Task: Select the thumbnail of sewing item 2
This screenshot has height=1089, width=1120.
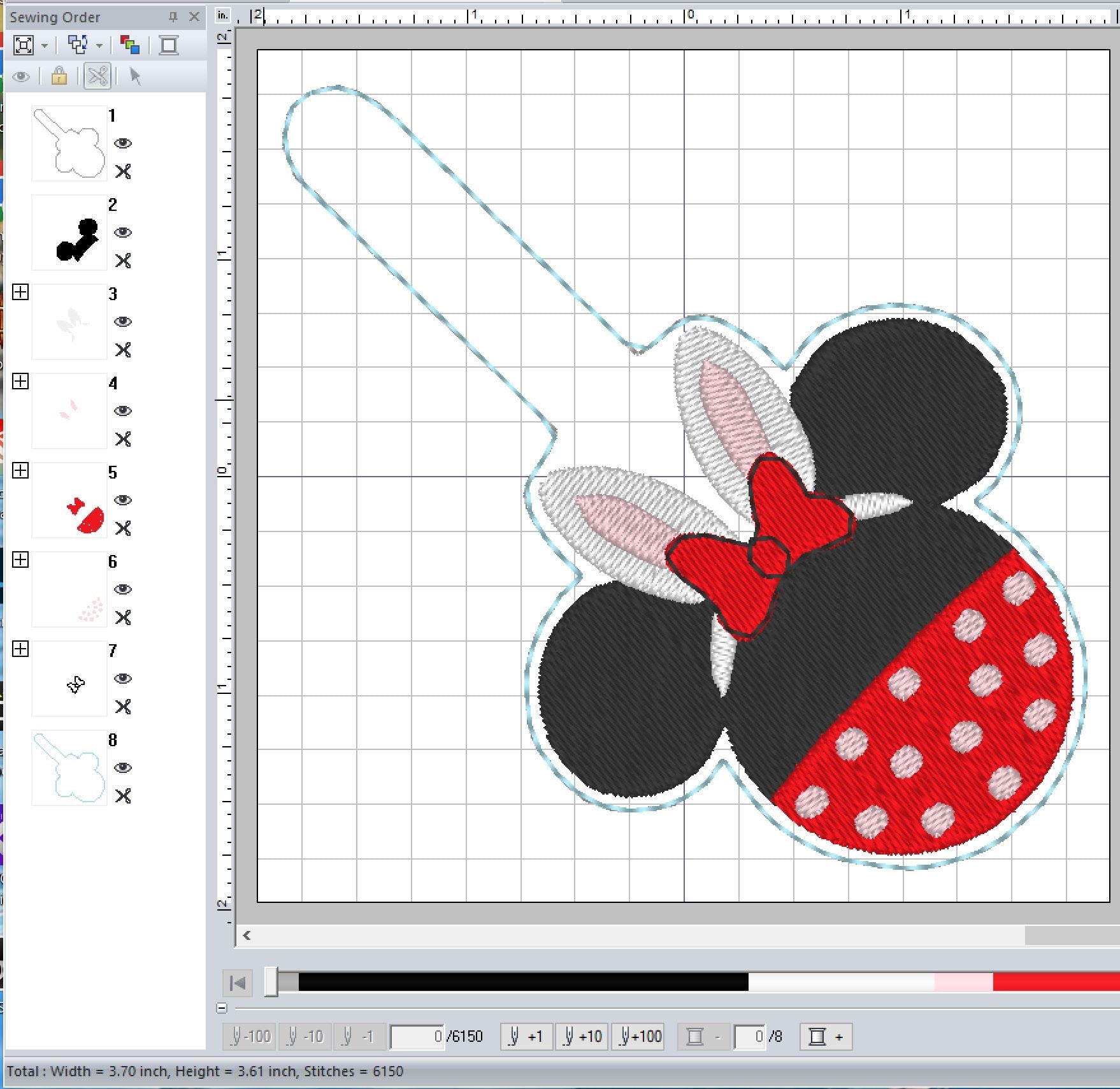Action: (x=69, y=233)
